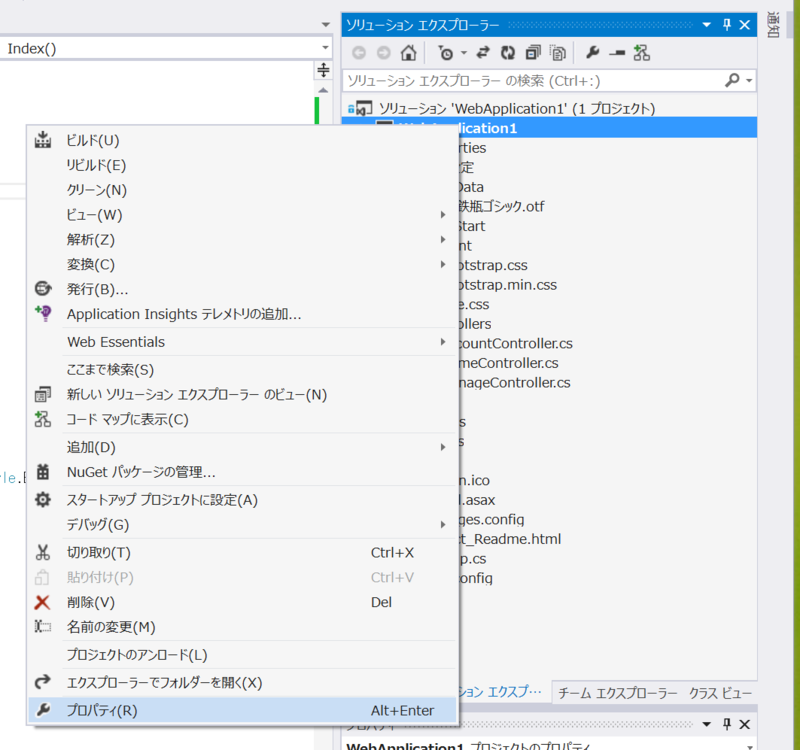
Task: Select the ges.config file in tree
Action: 491,519
